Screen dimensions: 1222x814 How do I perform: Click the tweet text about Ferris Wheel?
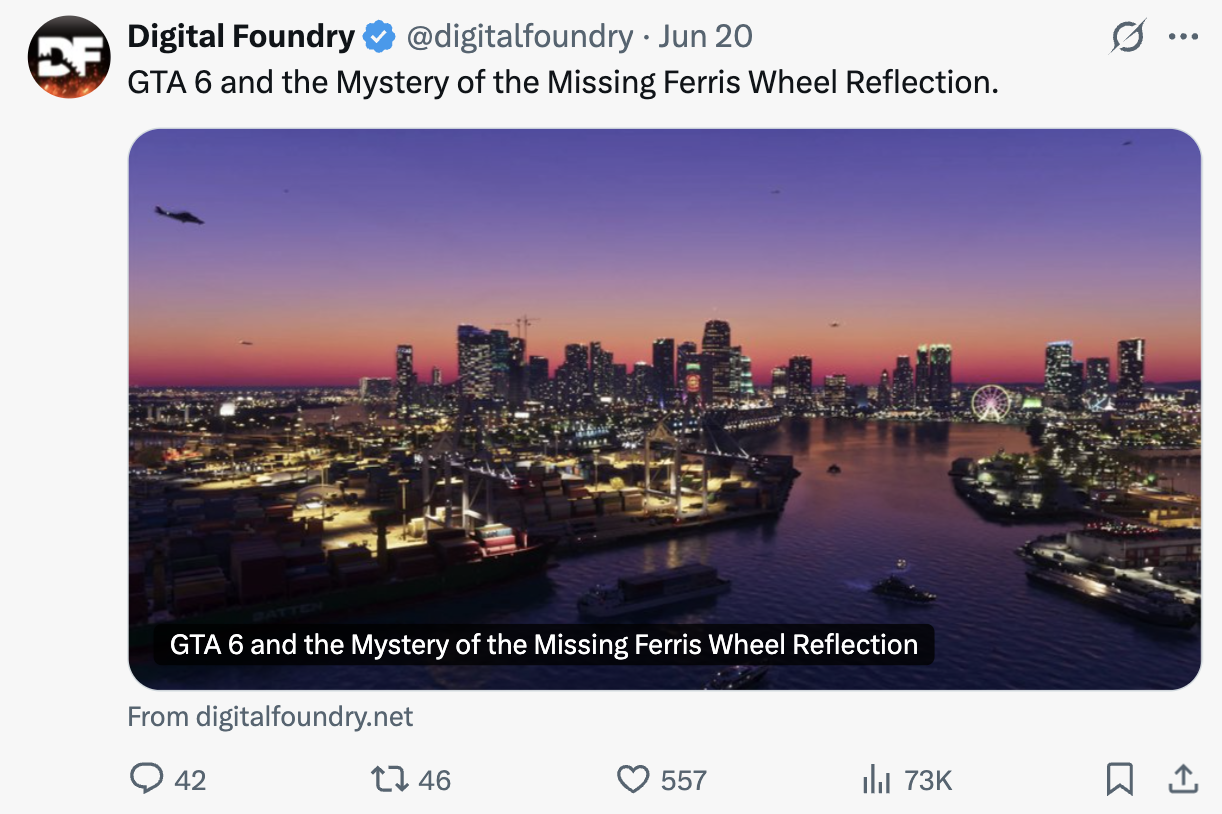(x=563, y=82)
